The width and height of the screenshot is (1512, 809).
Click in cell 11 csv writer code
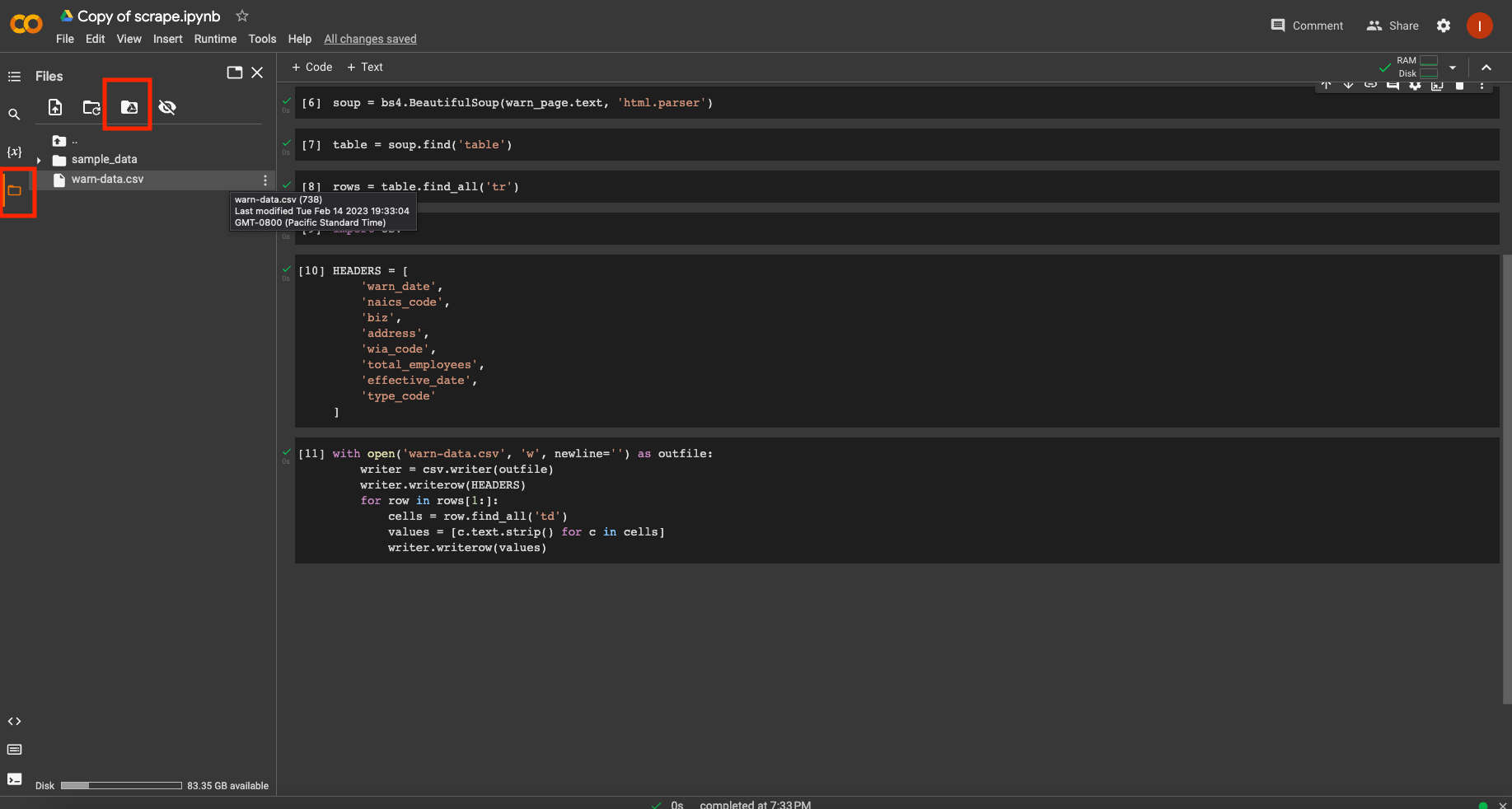pos(522,501)
